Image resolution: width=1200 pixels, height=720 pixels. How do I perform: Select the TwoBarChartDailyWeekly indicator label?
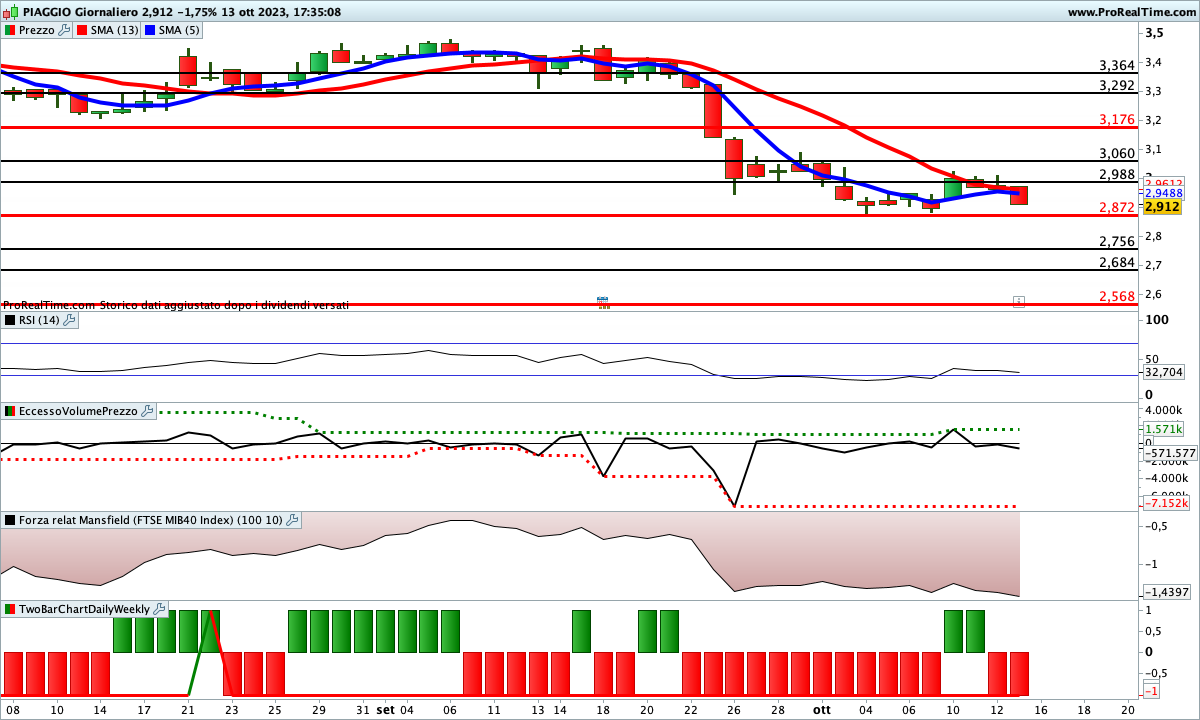click(x=84, y=609)
